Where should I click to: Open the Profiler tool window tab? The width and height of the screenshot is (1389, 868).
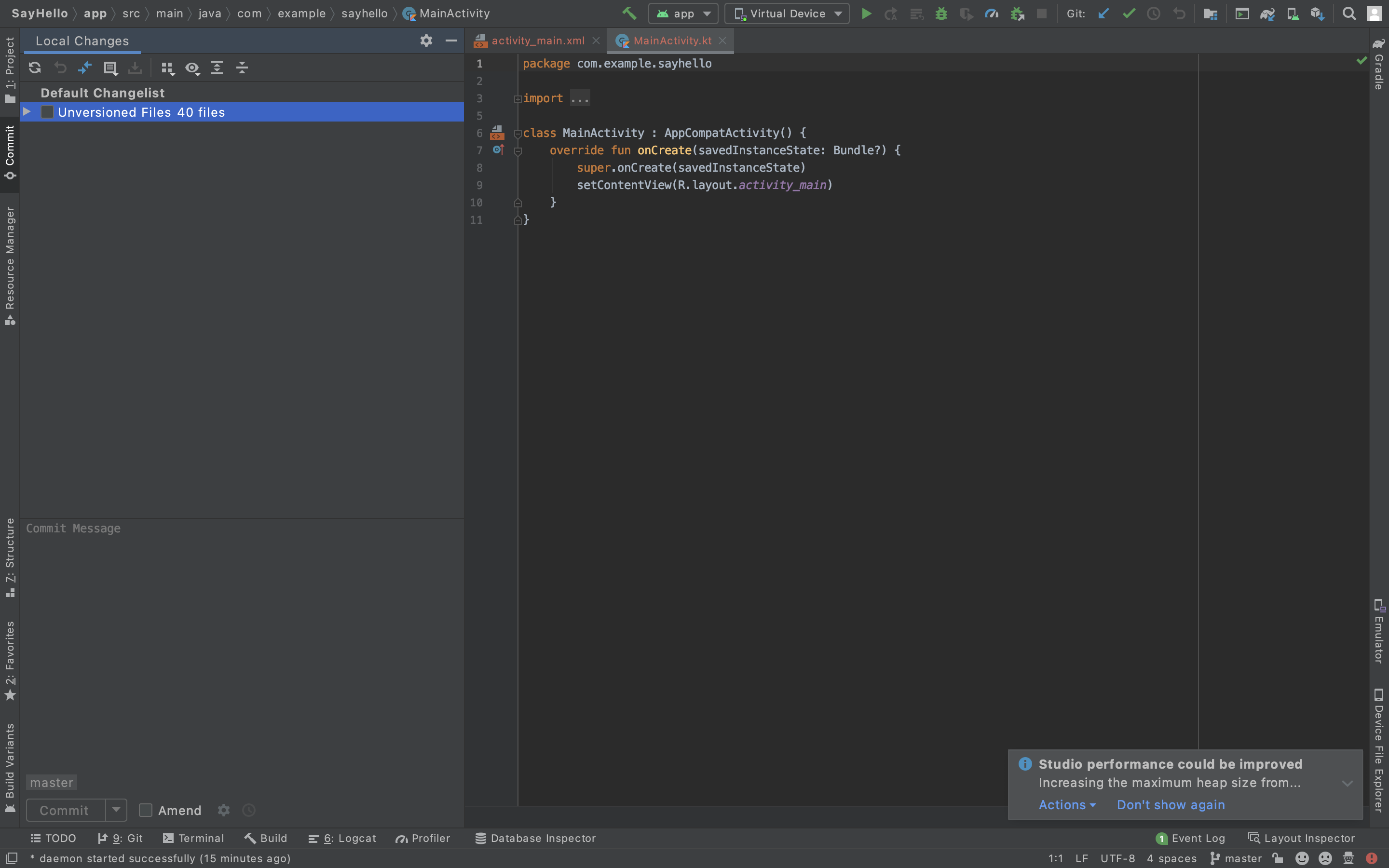(423, 838)
